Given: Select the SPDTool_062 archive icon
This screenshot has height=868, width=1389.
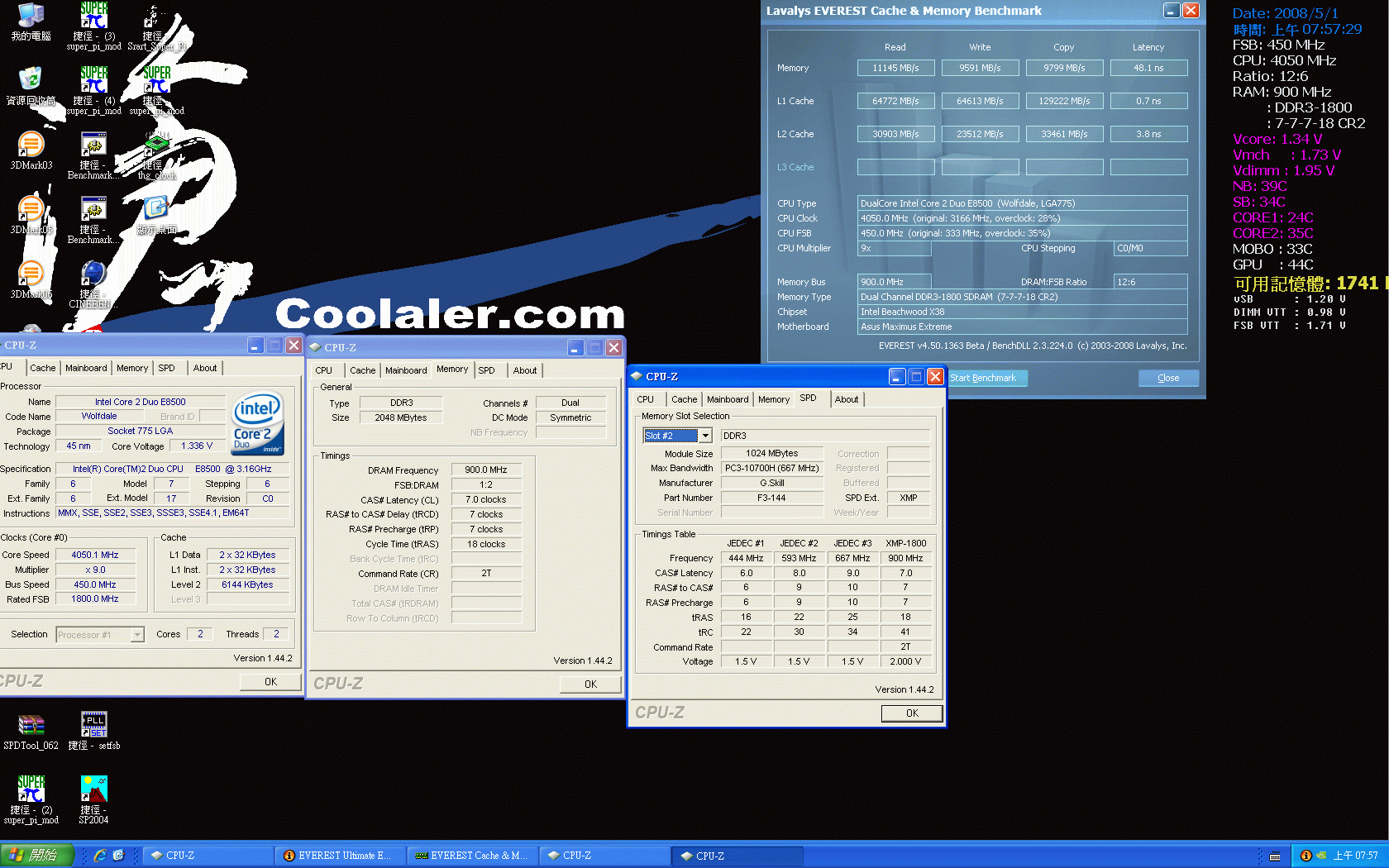Looking at the screenshot, I should pos(31,731).
